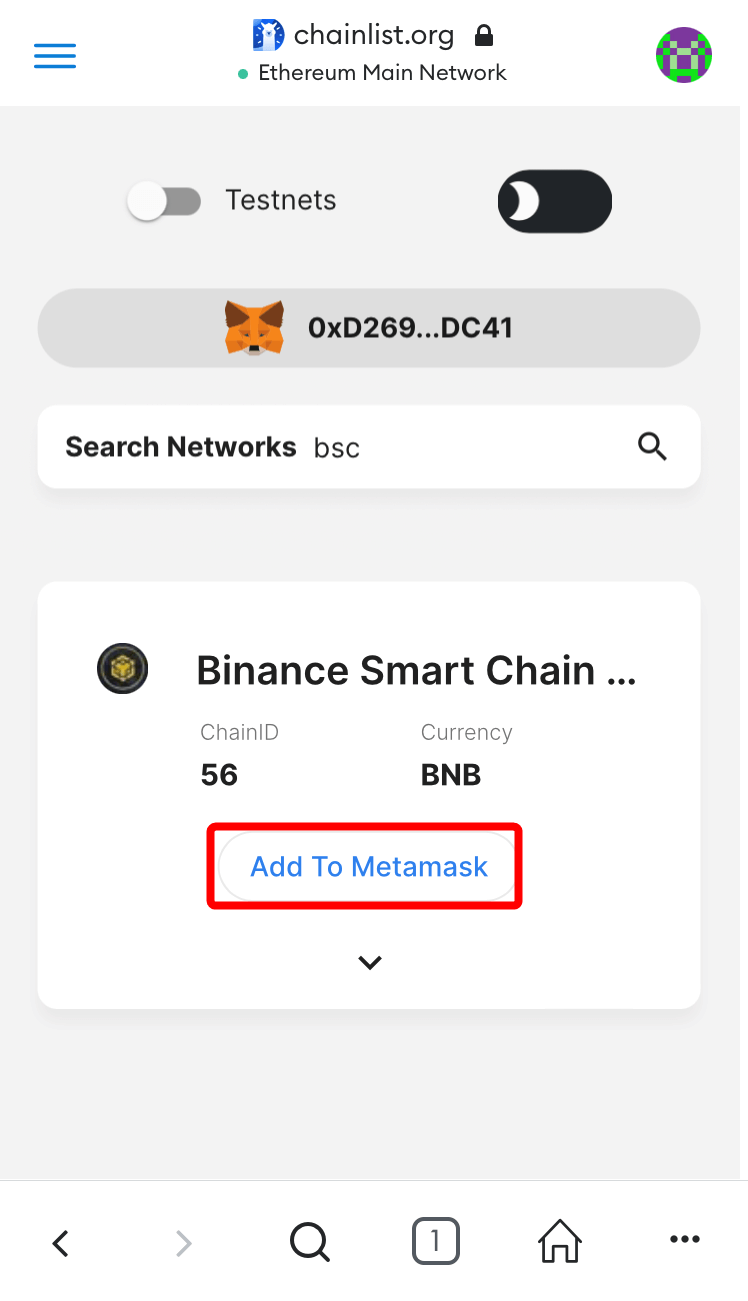The width and height of the screenshot is (748, 1301).
Task: Enable the Testnets toggle
Action: (x=164, y=201)
